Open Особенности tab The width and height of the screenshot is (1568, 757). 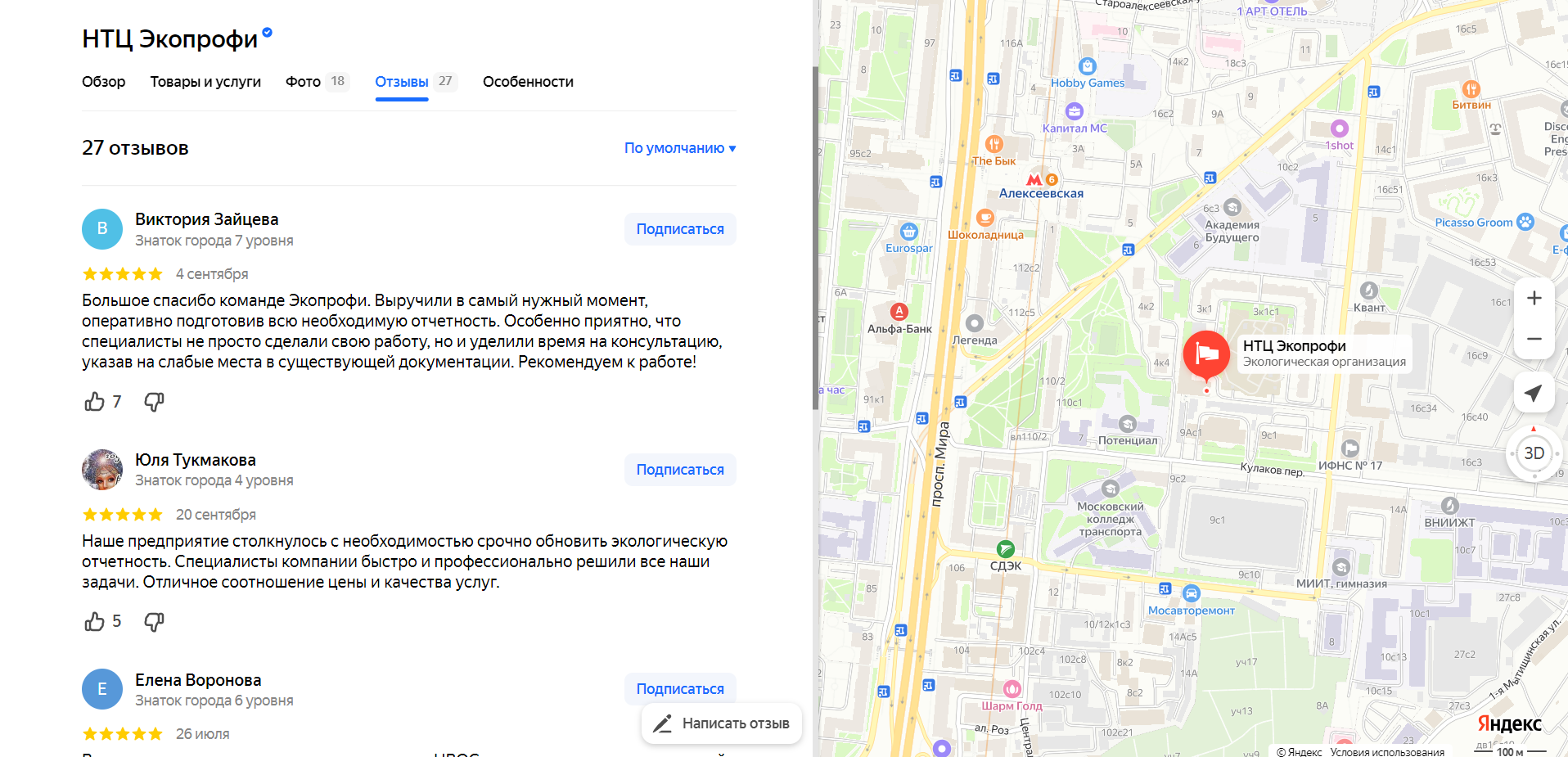click(x=528, y=82)
